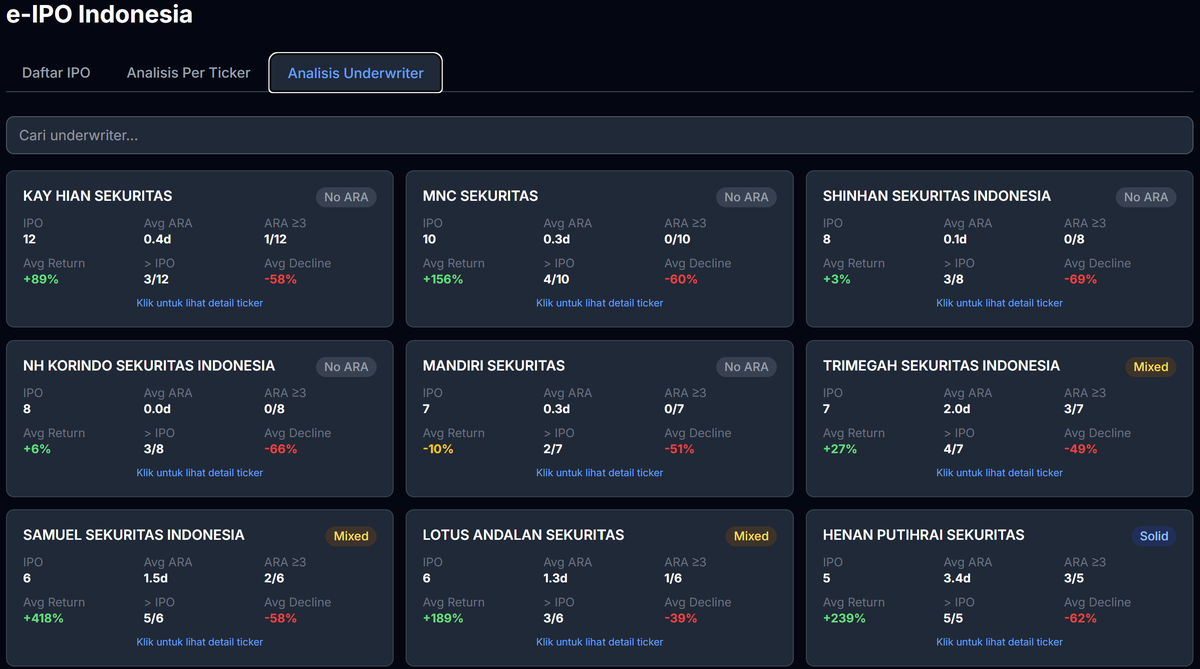Image resolution: width=1200 pixels, height=669 pixels.
Task: Click the SAMUEL SEKURITAS INDONESIA card title
Action: (134, 535)
